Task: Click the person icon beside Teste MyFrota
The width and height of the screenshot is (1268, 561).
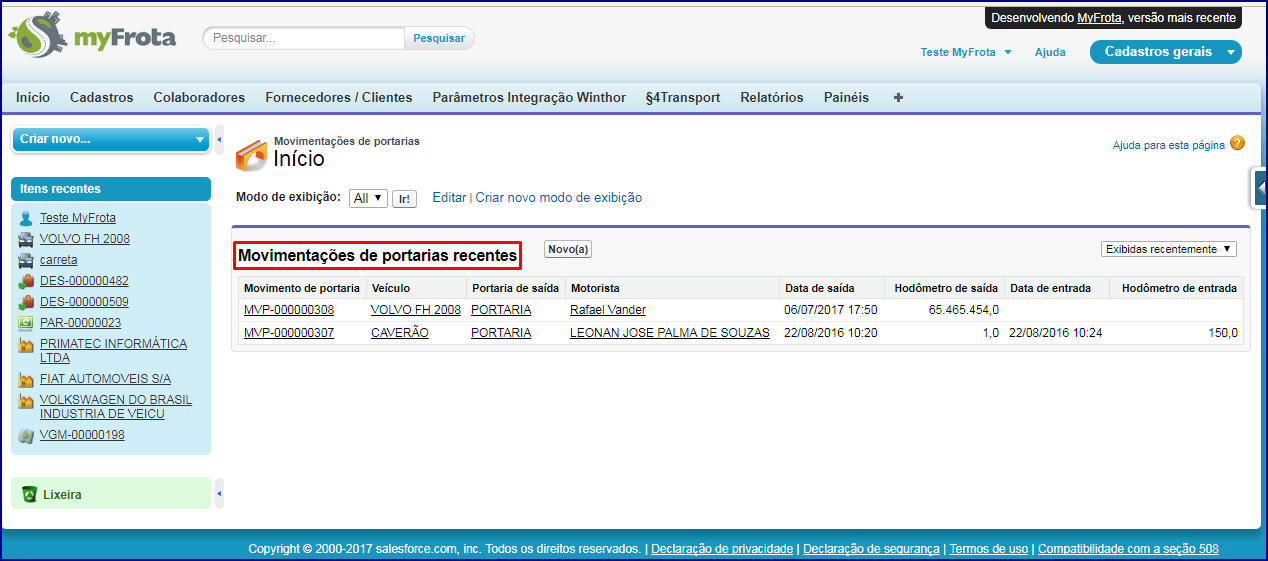Action: coord(26,218)
